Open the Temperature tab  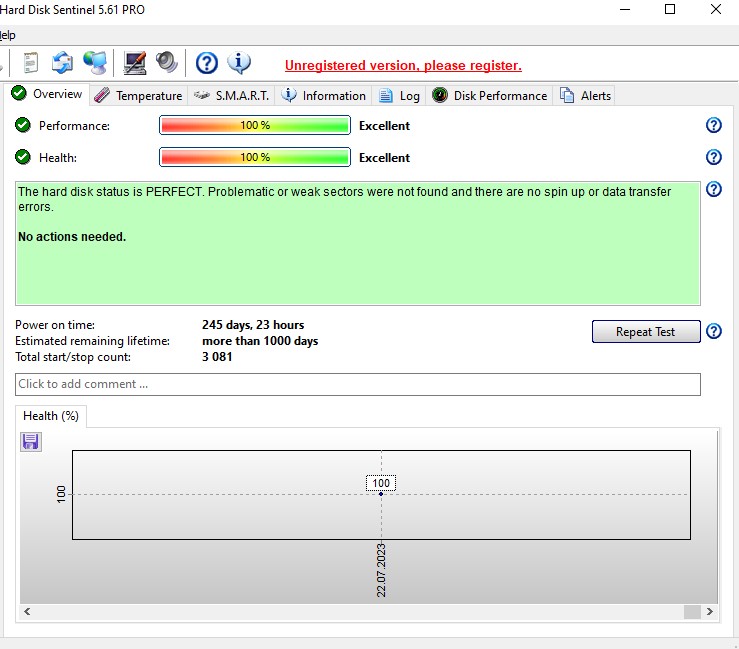coord(138,96)
